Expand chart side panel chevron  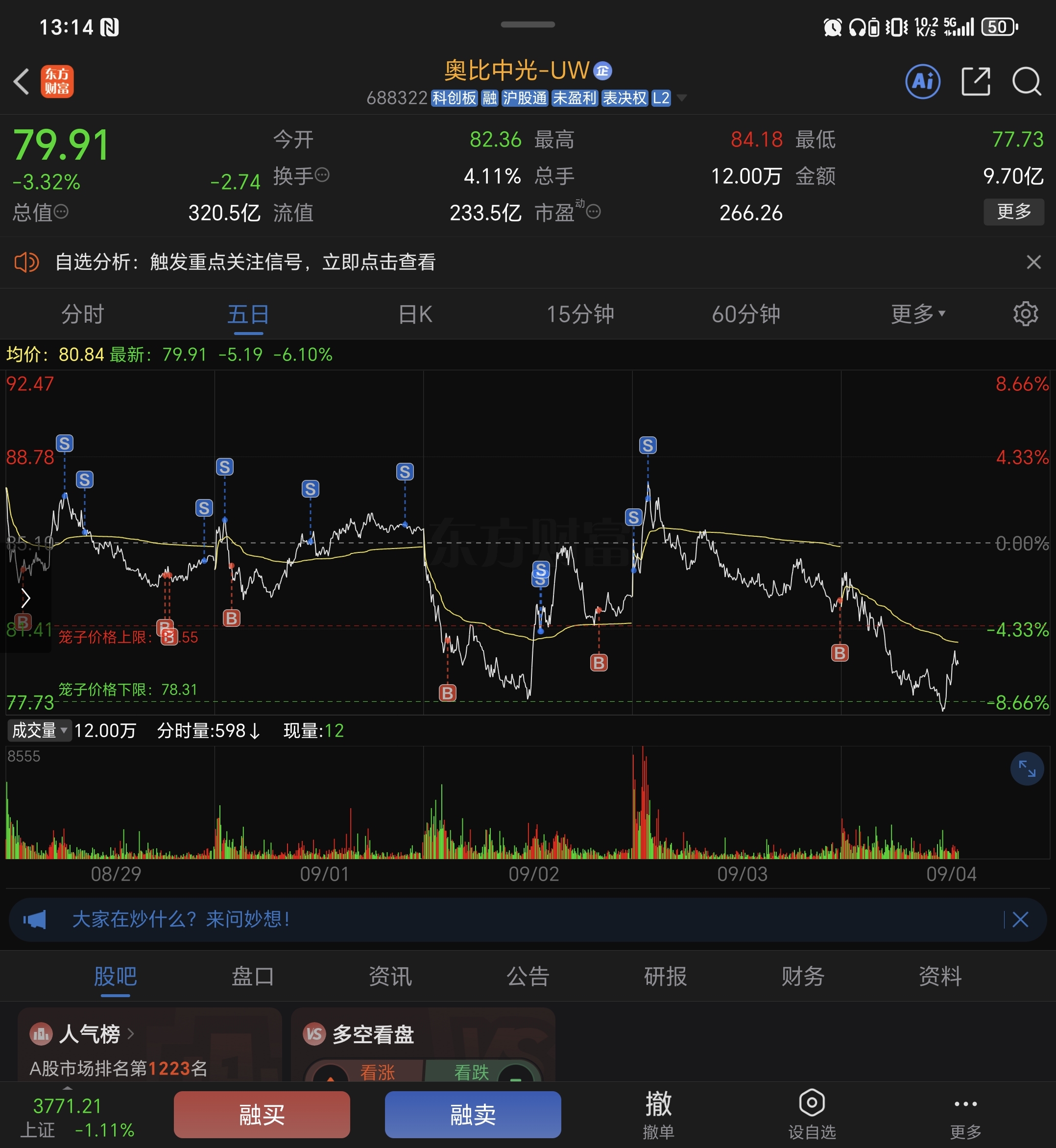coord(25,598)
